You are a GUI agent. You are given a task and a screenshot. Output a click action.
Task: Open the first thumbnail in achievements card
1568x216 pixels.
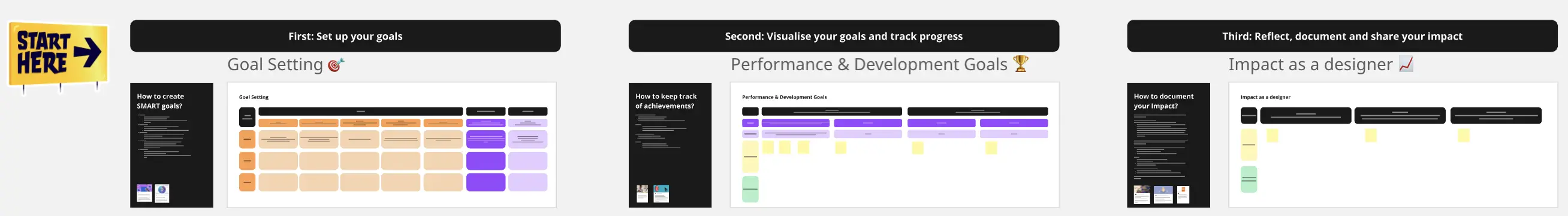pos(642,193)
